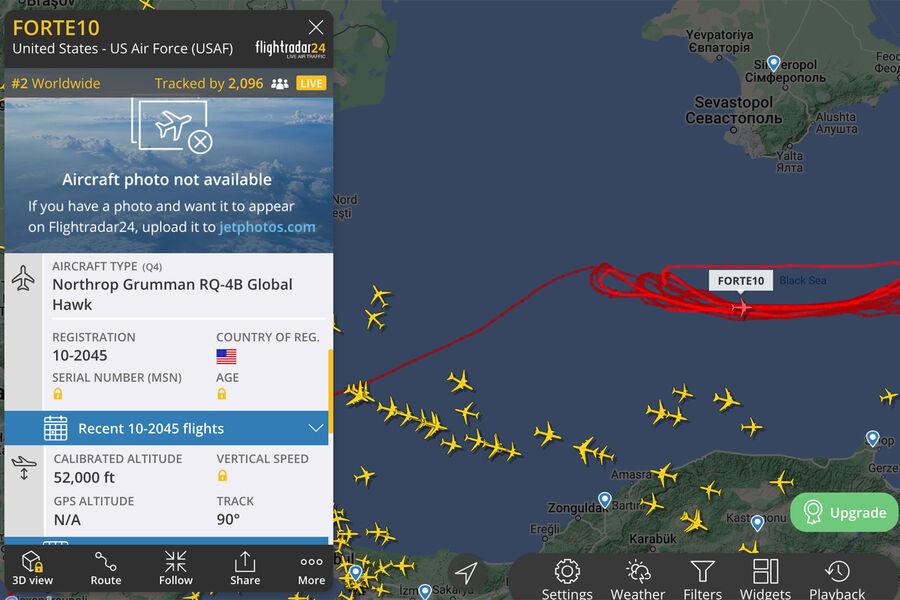Open the Widgets panel
The image size is (900, 600).
(x=765, y=579)
